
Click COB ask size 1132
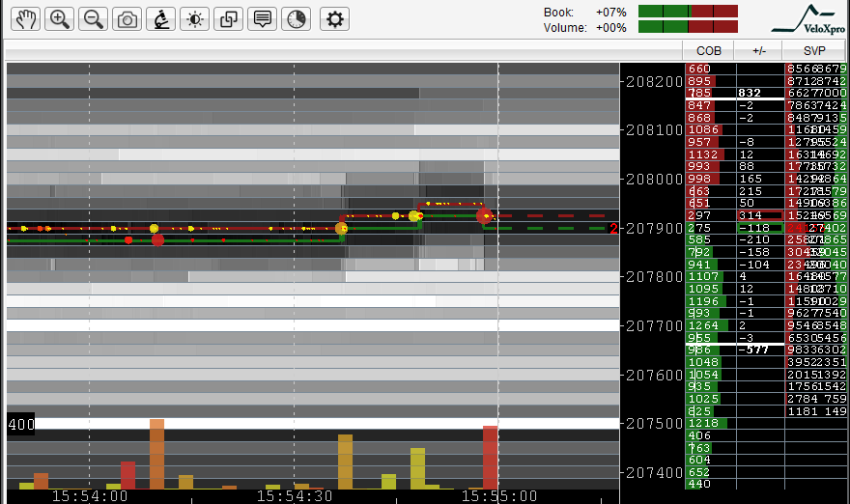coord(703,154)
